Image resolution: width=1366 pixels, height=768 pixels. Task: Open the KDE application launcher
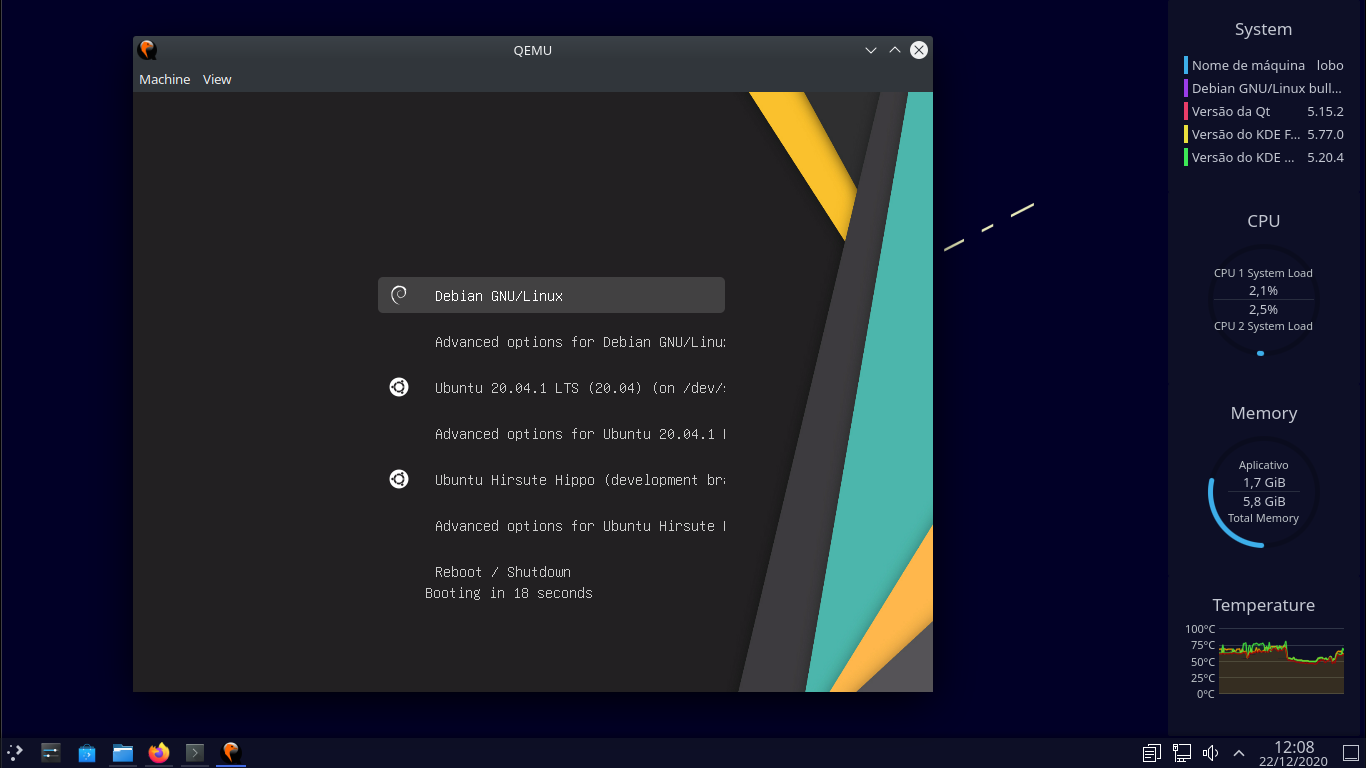point(14,752)
